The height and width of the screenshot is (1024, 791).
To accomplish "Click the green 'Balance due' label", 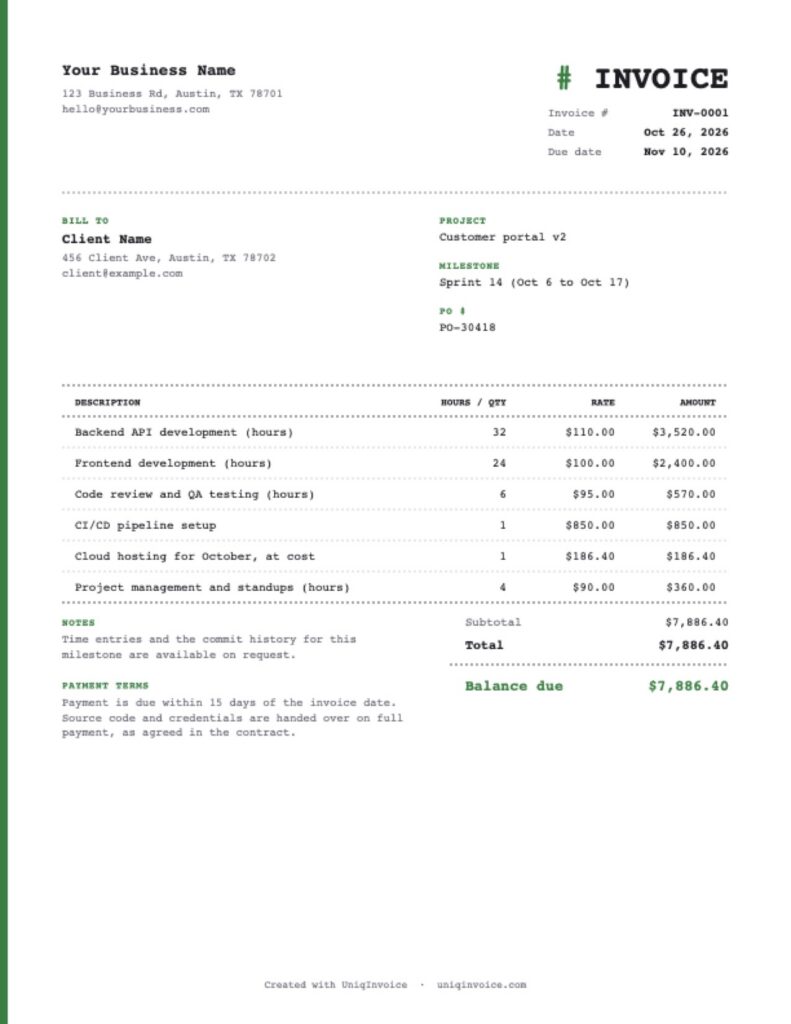I will (514, 686).
